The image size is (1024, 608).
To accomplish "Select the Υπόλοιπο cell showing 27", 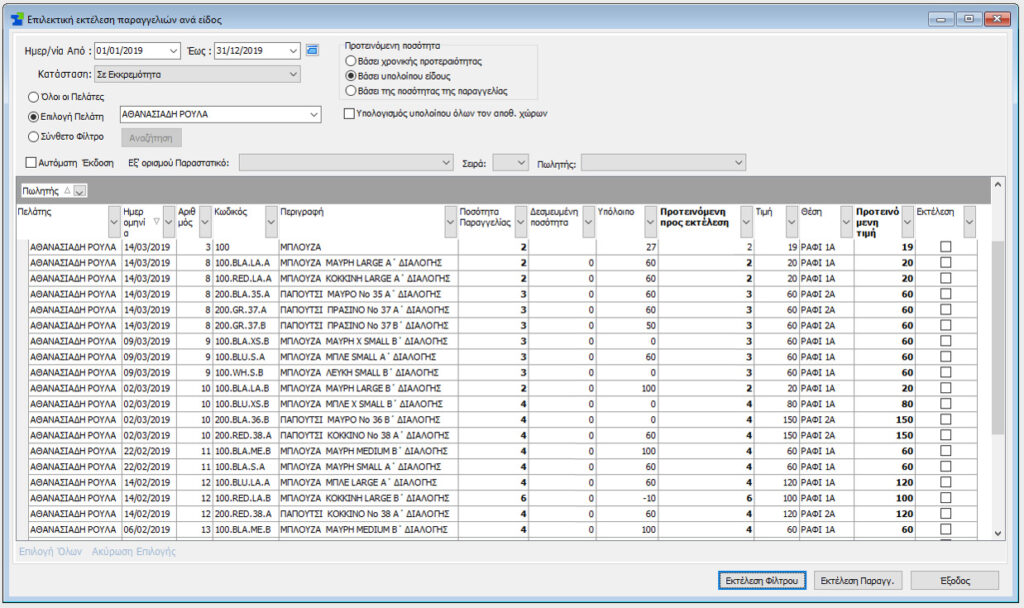I will coord(627,247).
